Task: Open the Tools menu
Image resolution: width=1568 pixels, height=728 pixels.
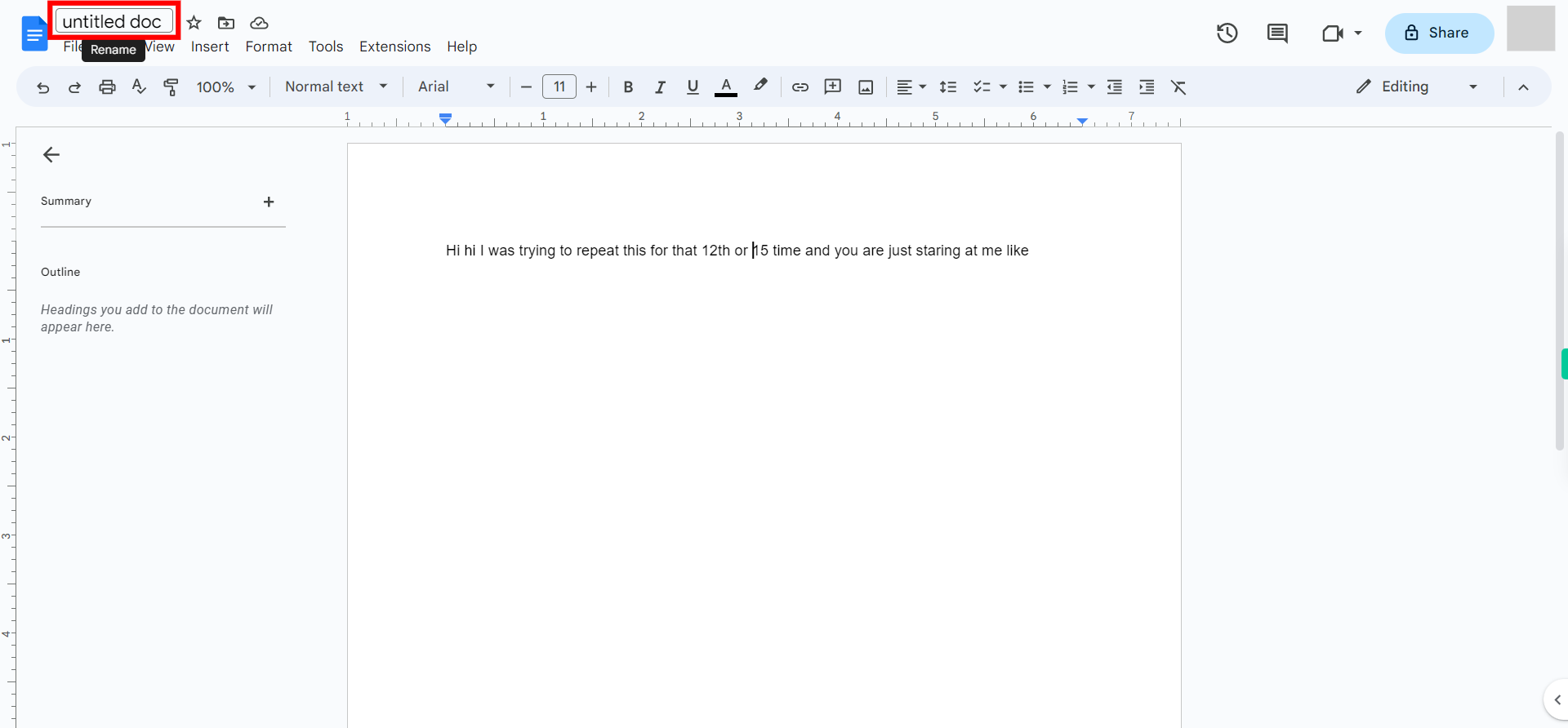Action: pyautogui.click(x=326, y=47)
